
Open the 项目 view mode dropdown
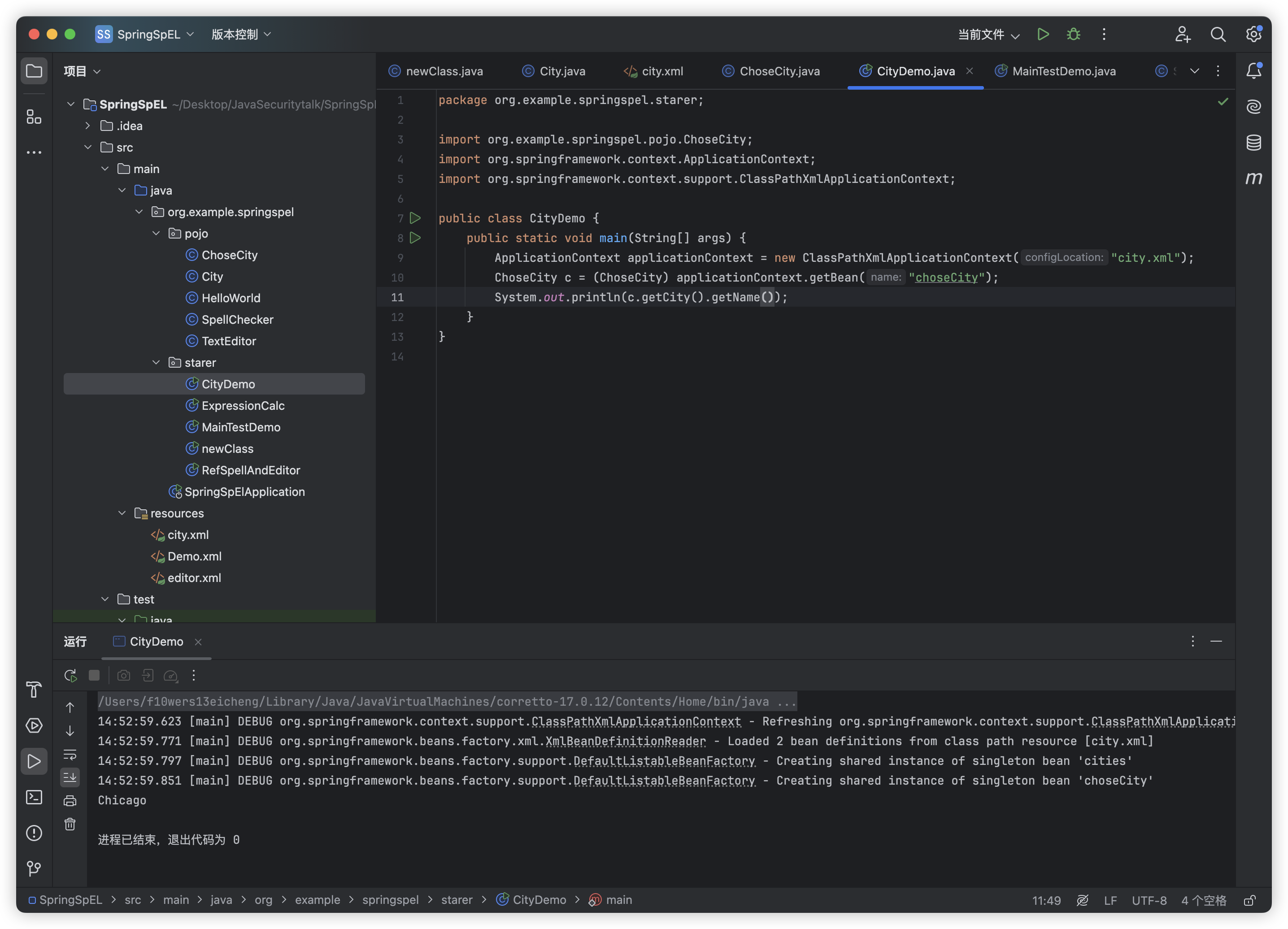[83, 71]
